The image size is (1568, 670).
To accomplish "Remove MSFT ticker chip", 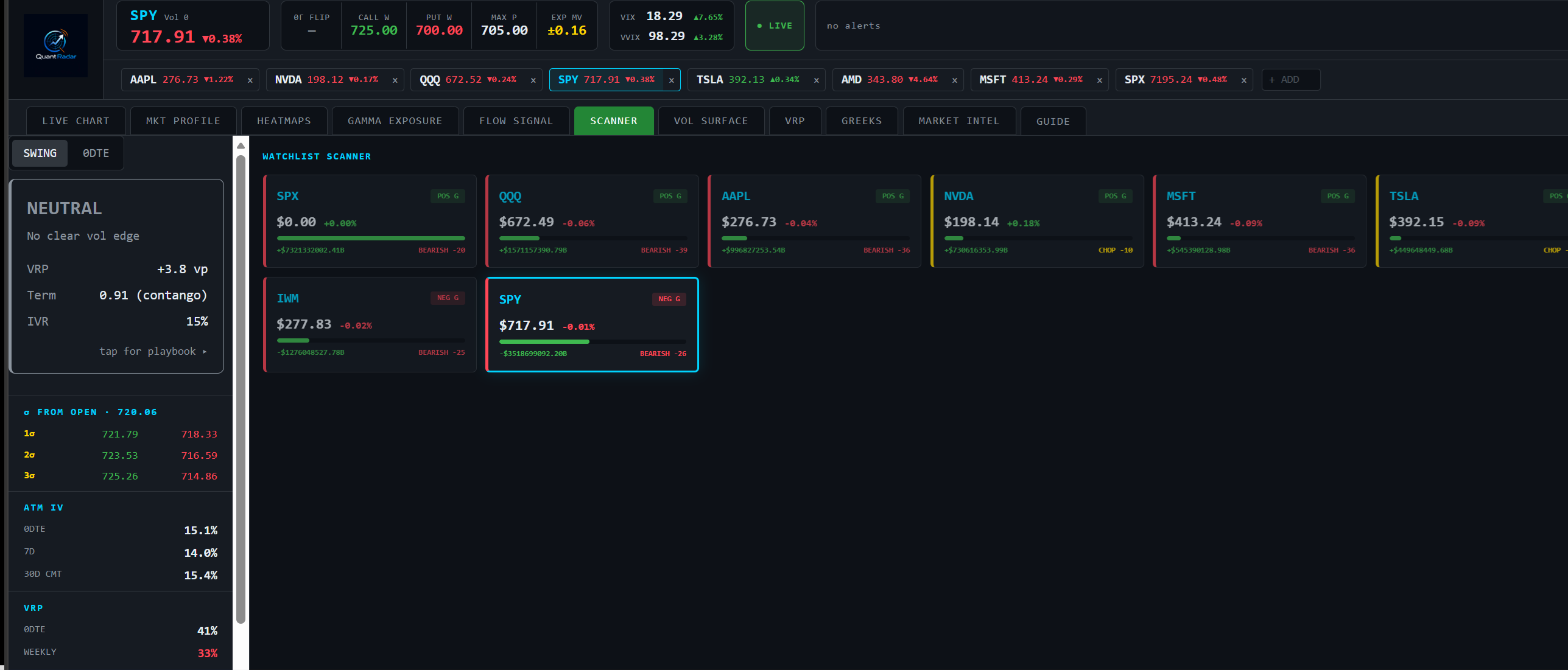I will pos(1099,80).
